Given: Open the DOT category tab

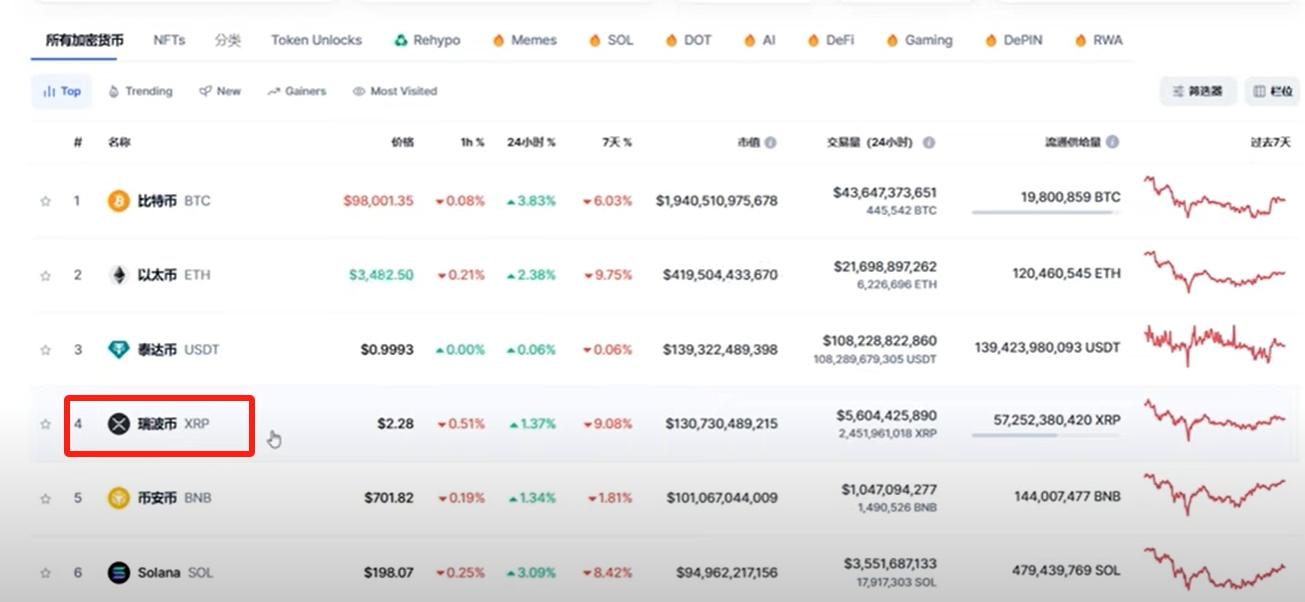Looking at the screenshot, I should pos(689,41).
